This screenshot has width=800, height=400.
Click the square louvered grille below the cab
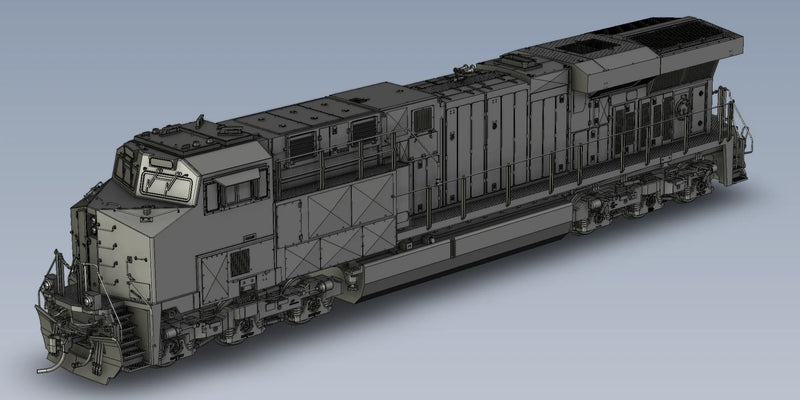coord(239,263)
